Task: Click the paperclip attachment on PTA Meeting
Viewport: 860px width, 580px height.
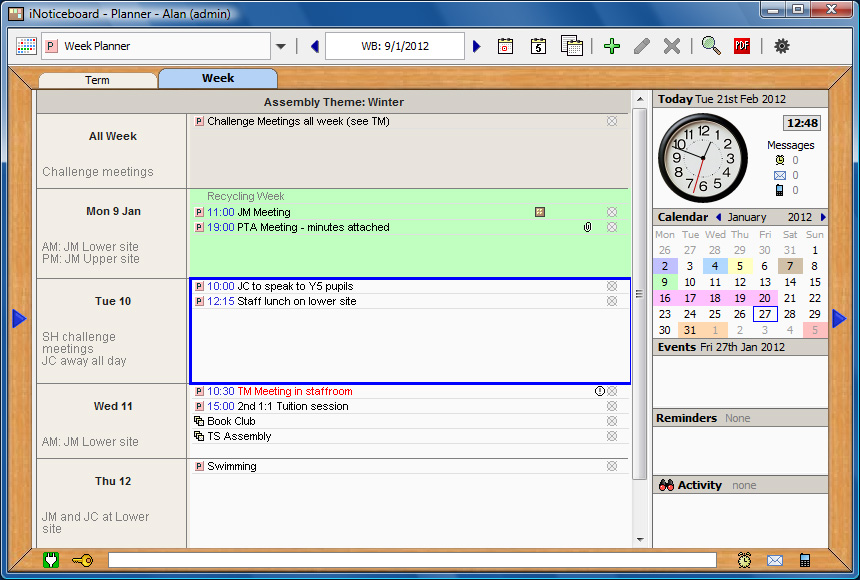Action: pyautogui.click(x=588, y=227)
